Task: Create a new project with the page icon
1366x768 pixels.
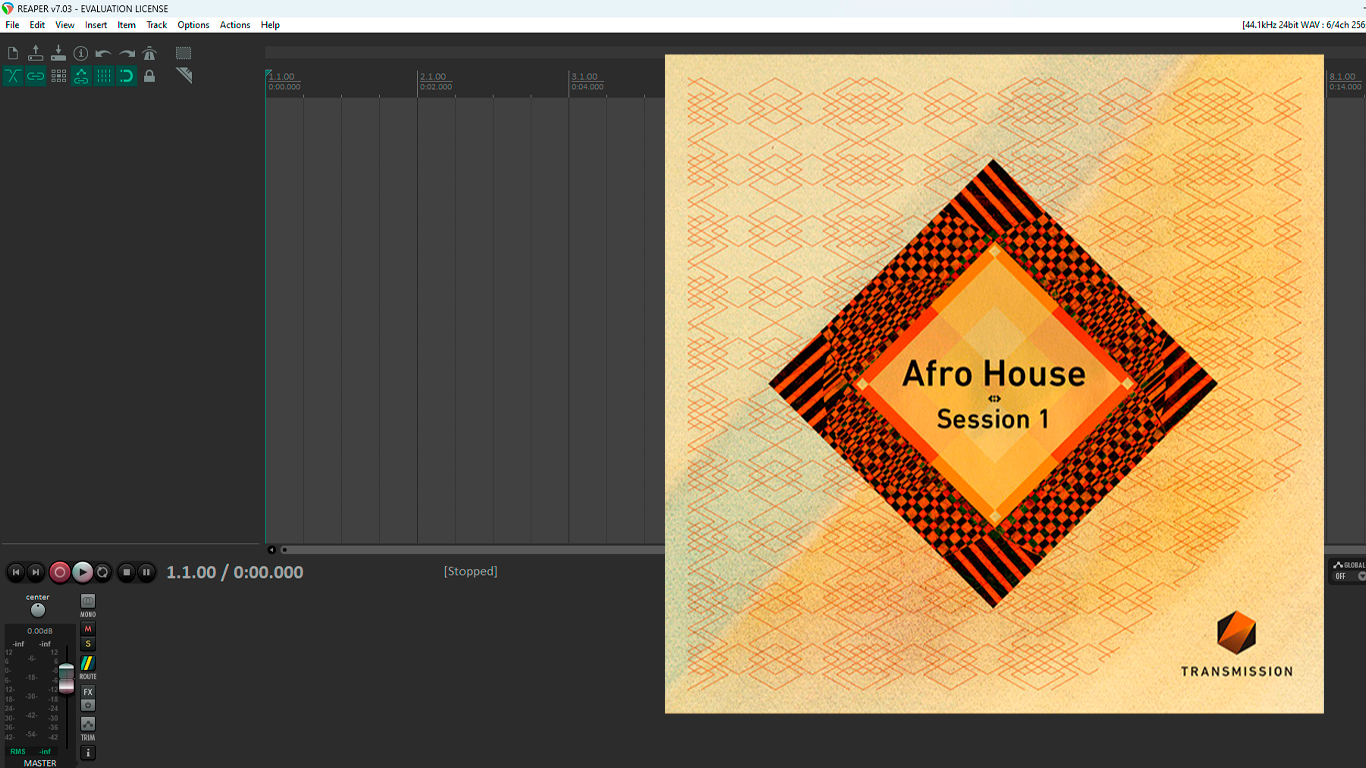Action: 13,53
